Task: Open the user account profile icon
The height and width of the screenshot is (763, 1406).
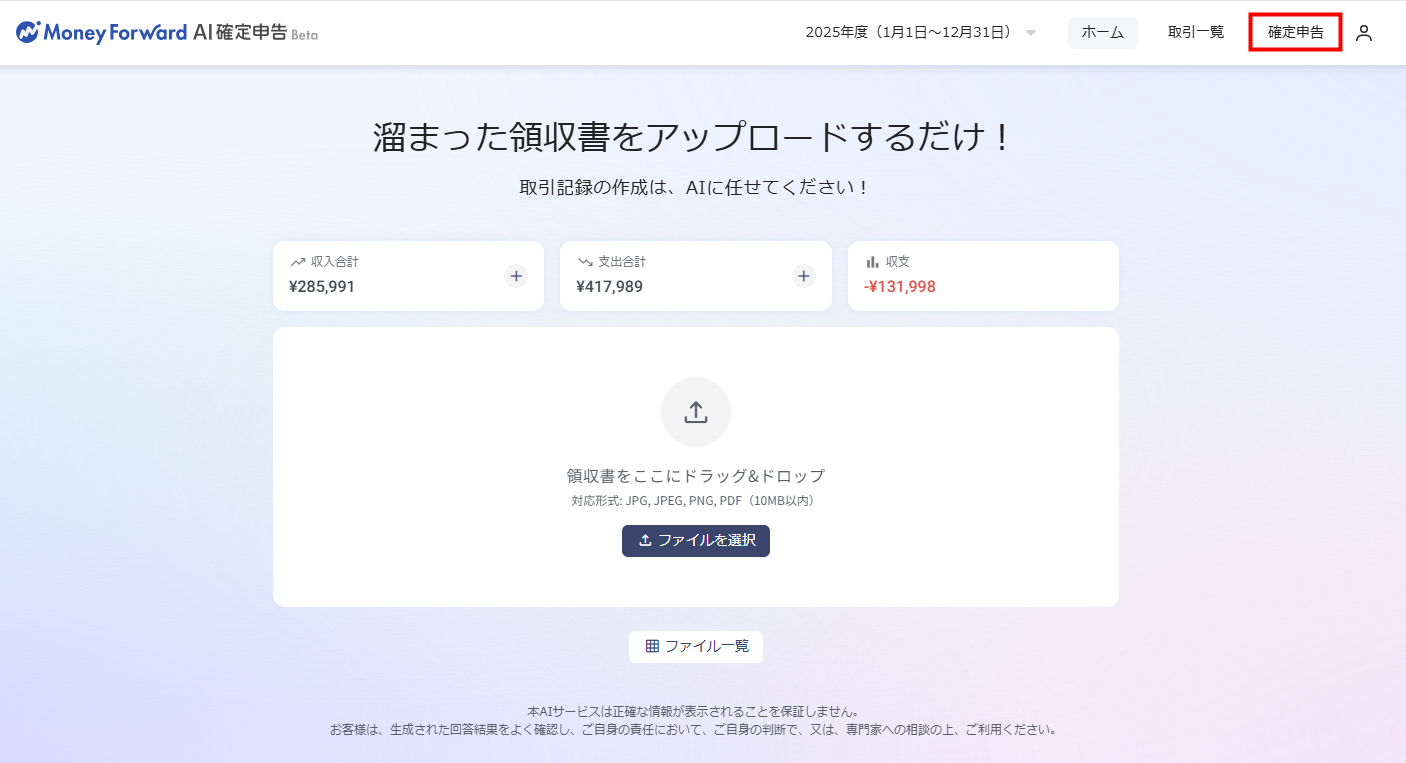Action: click(1363, 33)
